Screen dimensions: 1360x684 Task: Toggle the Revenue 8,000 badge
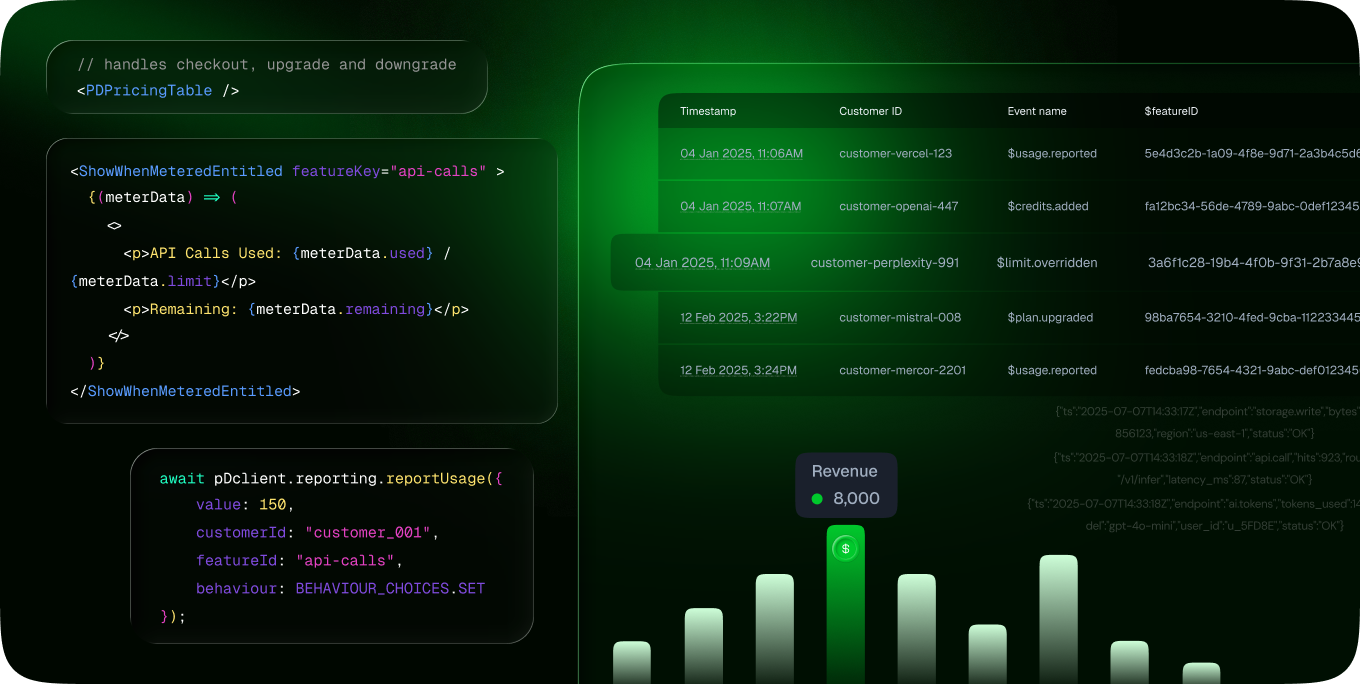[x=846, y=485]
